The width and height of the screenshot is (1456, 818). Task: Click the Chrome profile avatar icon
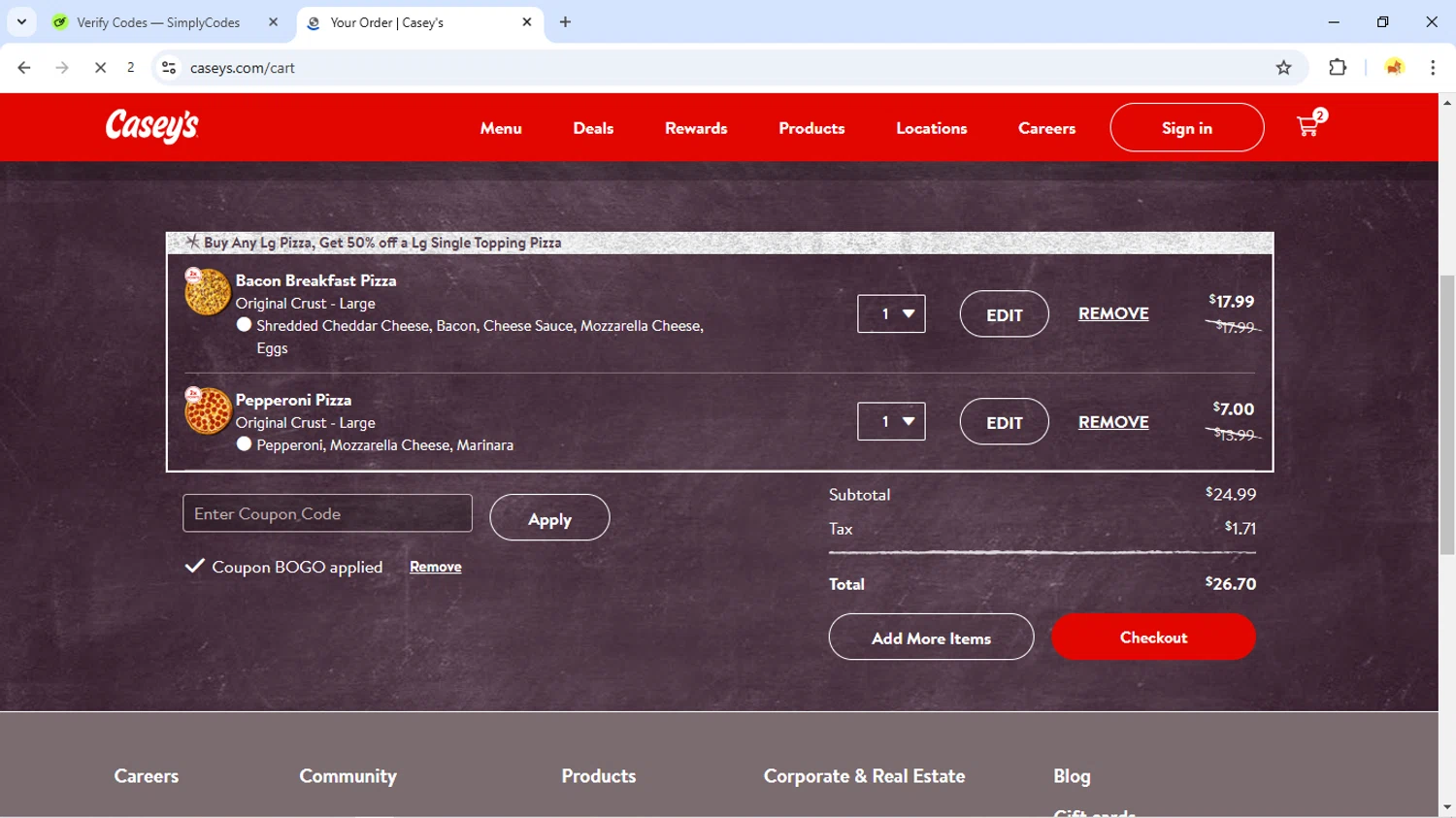[1394, 68]
